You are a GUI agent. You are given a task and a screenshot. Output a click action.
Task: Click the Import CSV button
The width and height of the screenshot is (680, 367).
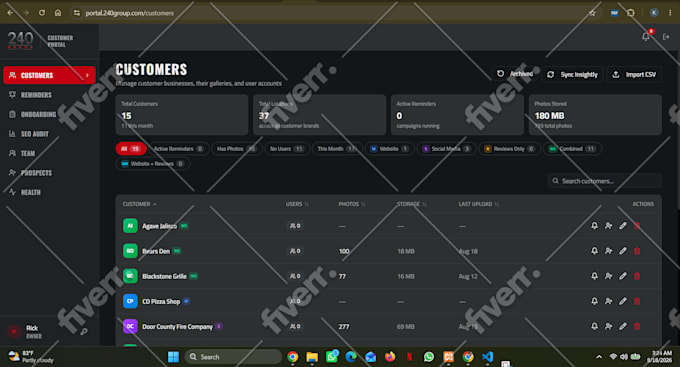[x=634, y=74]
